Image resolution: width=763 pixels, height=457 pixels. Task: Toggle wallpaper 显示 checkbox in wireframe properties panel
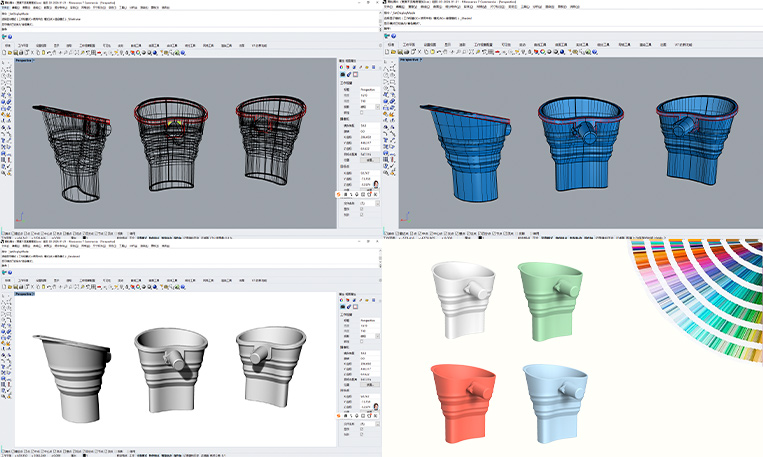click(x=362, y=209)
